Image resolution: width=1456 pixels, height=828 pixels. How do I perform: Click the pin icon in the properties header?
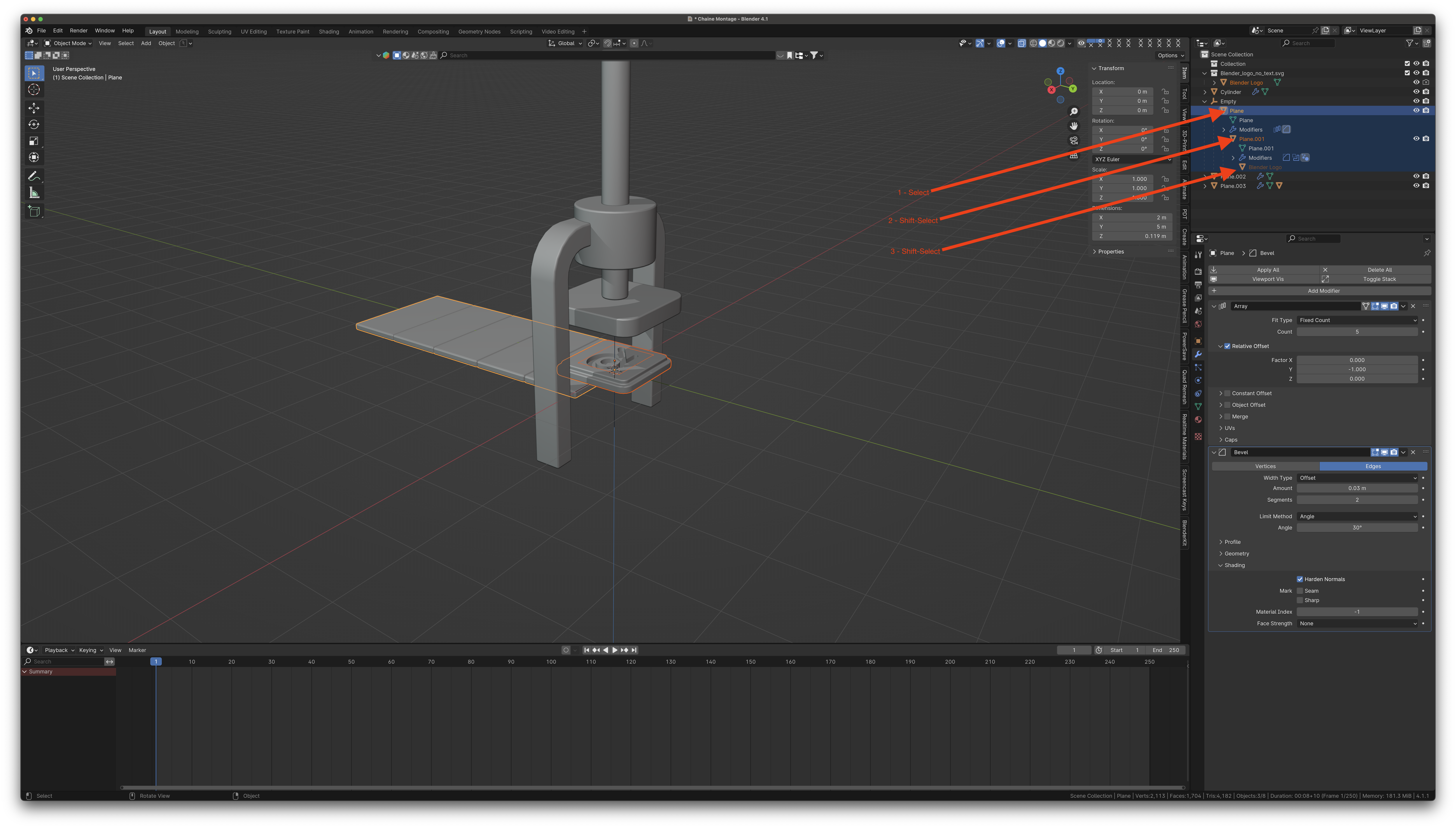[1427, 253]
